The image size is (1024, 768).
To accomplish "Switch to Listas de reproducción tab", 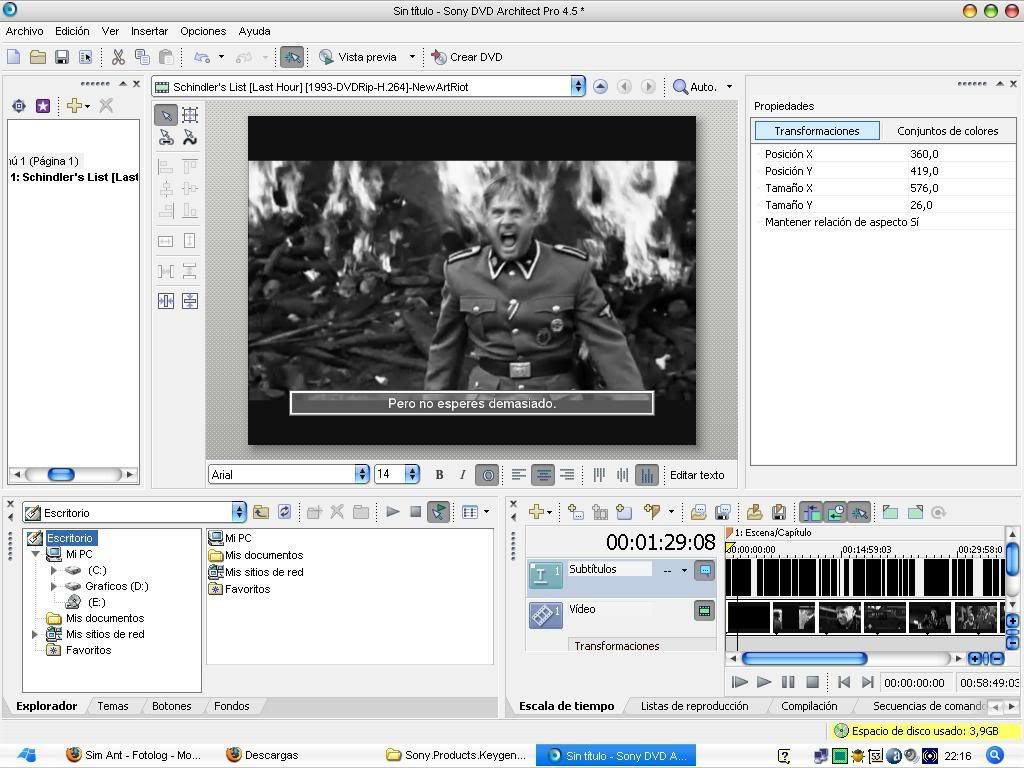I will [694, 706].
